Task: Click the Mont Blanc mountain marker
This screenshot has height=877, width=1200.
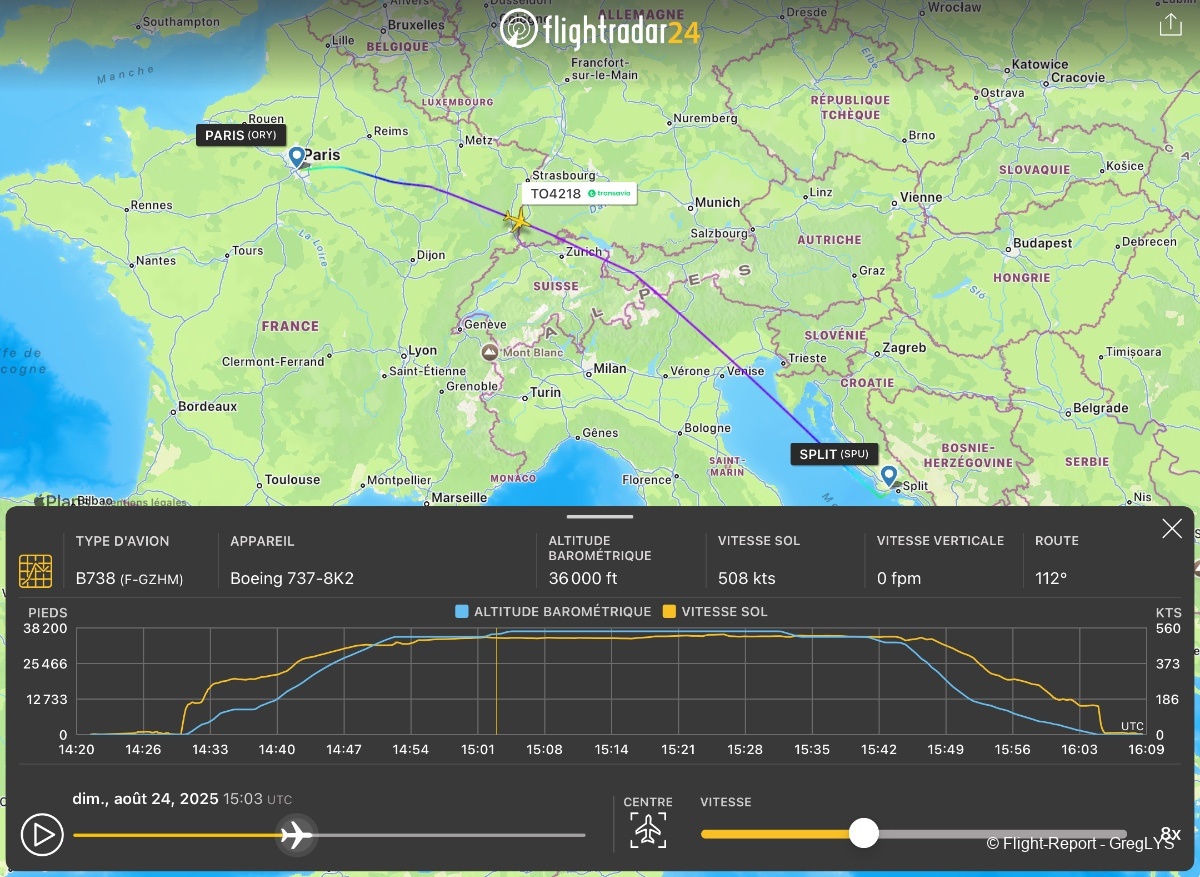Action: click(490, 352)
